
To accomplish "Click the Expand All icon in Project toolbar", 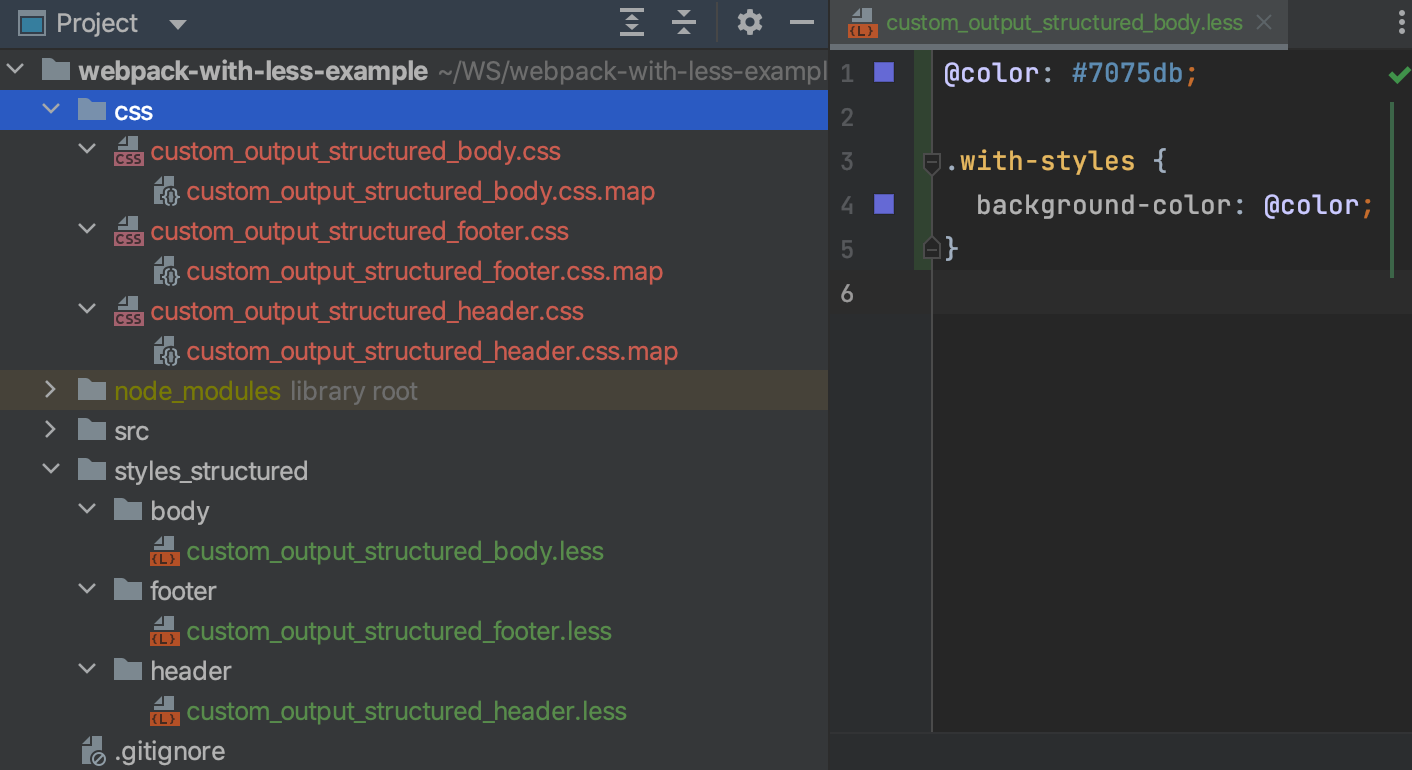I will point(632,22).
